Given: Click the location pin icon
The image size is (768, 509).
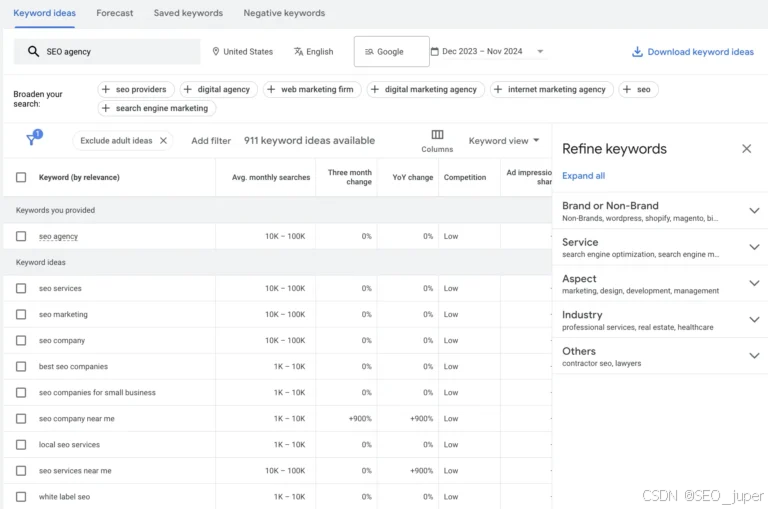Looking at the screenshot, I should tap(216, 51).
